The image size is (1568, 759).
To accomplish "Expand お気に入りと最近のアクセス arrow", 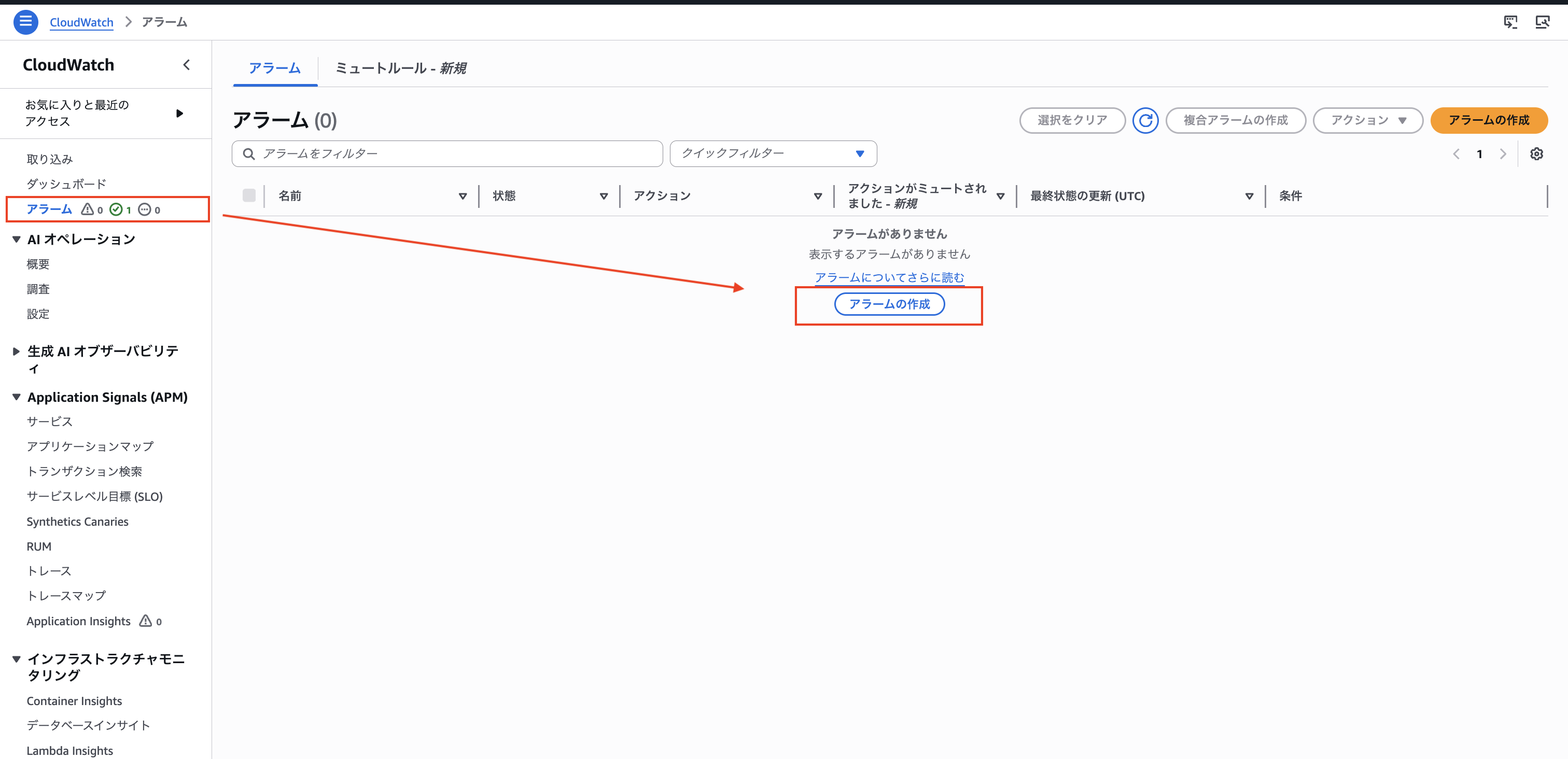I will pyautogui.click(x=179, y=113).
